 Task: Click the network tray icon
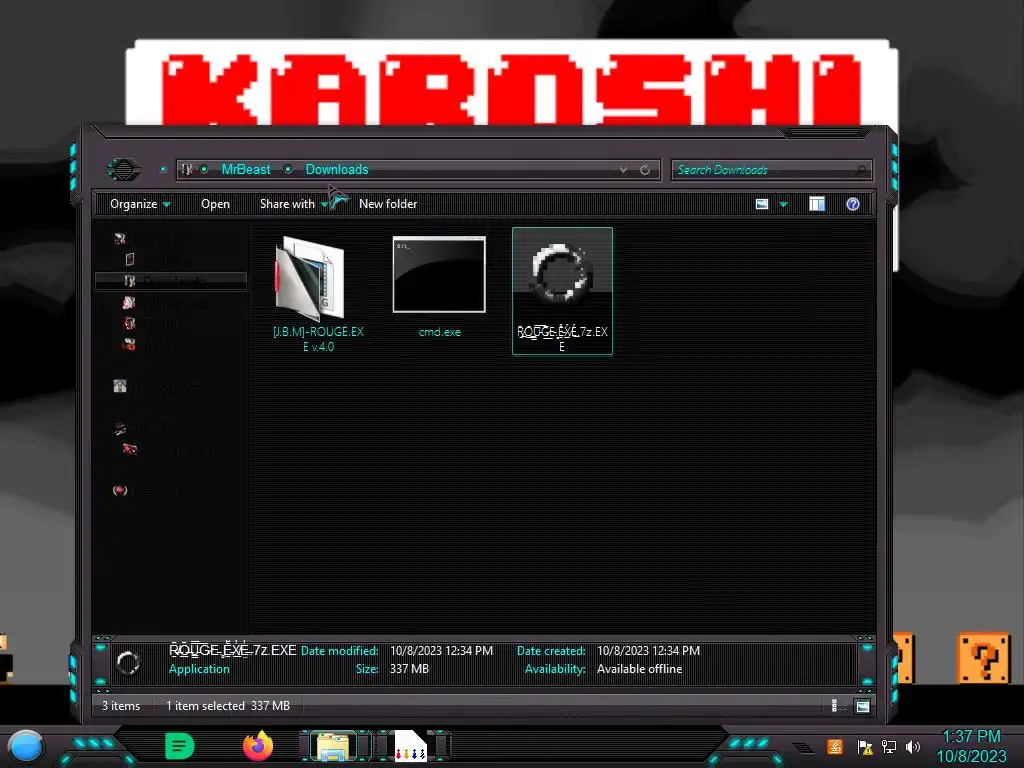pos(889,747)
